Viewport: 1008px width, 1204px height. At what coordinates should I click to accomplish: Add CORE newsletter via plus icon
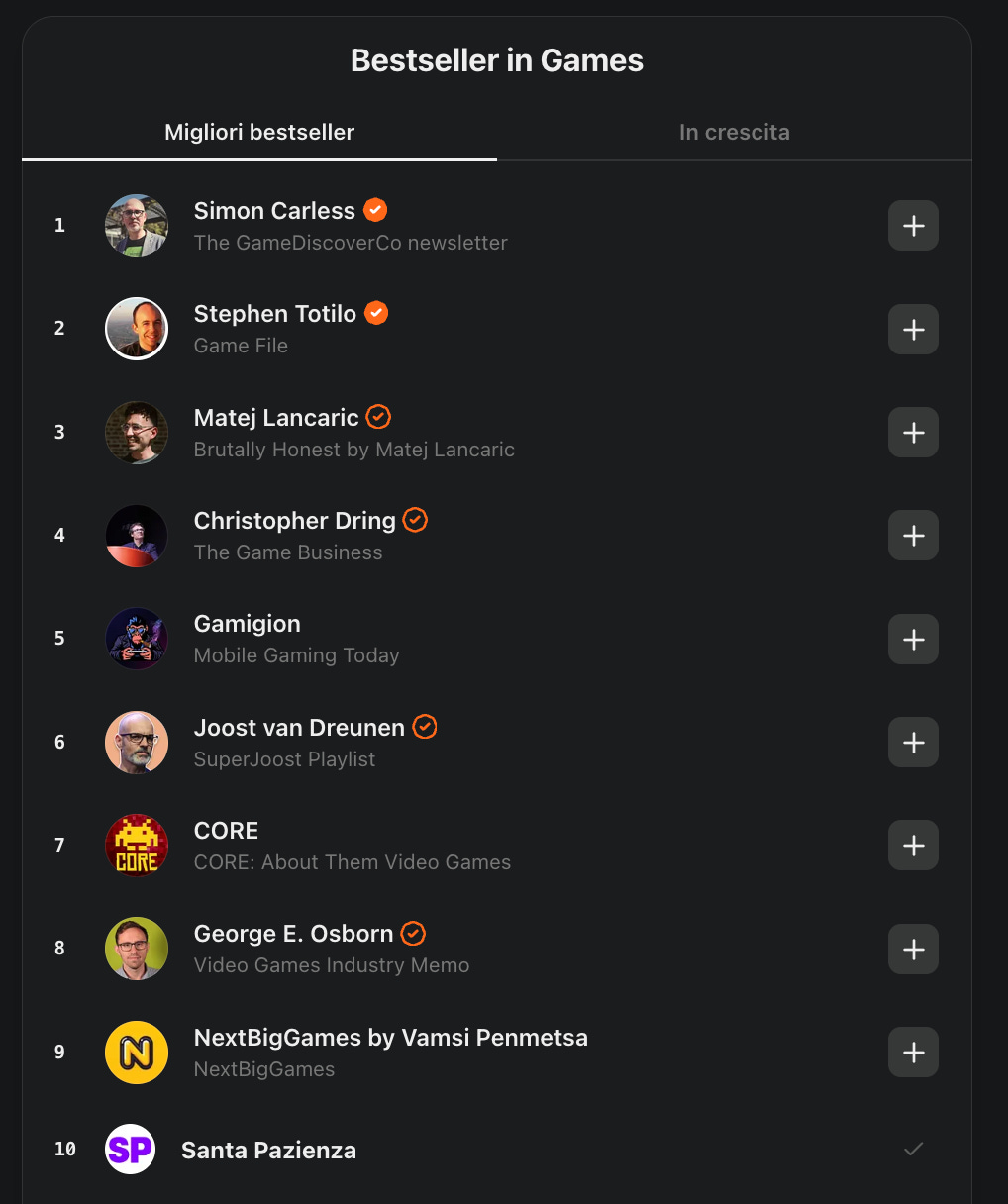click(x=913, y=846)
